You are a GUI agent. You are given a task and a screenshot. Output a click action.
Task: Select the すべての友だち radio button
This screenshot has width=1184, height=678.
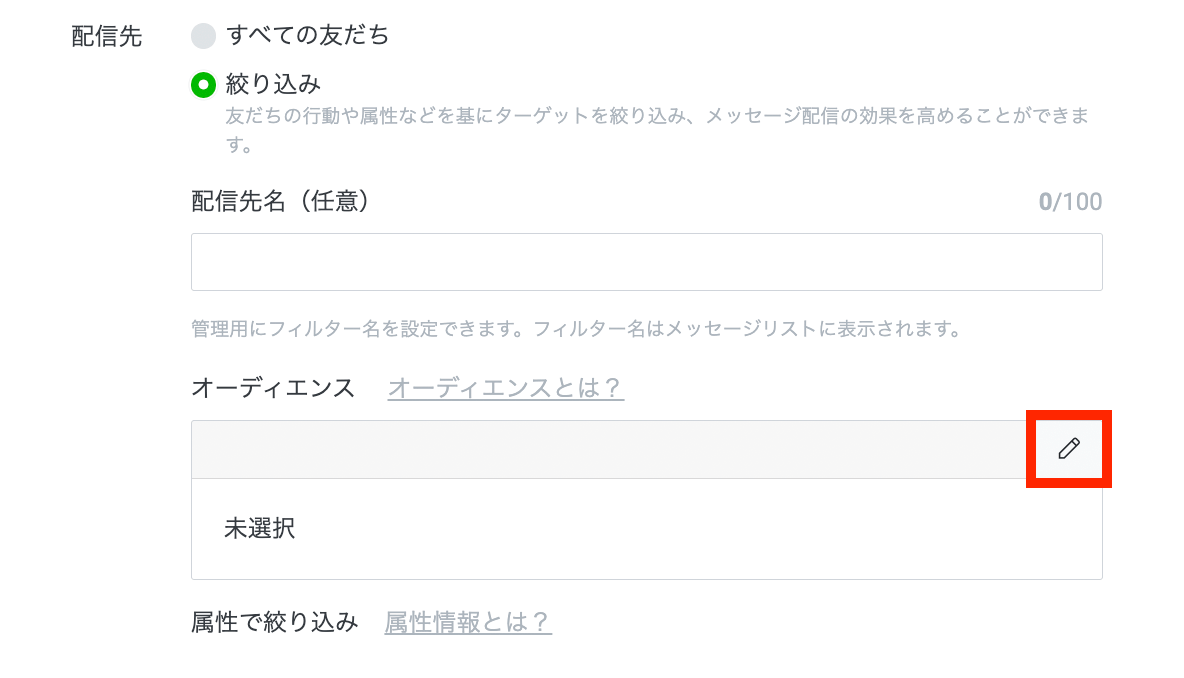204,37
